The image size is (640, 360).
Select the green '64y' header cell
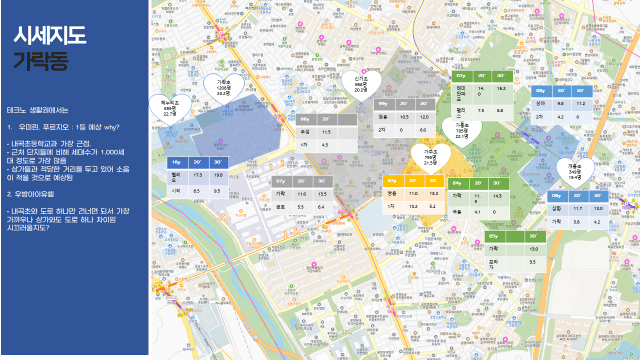point(458,184)
